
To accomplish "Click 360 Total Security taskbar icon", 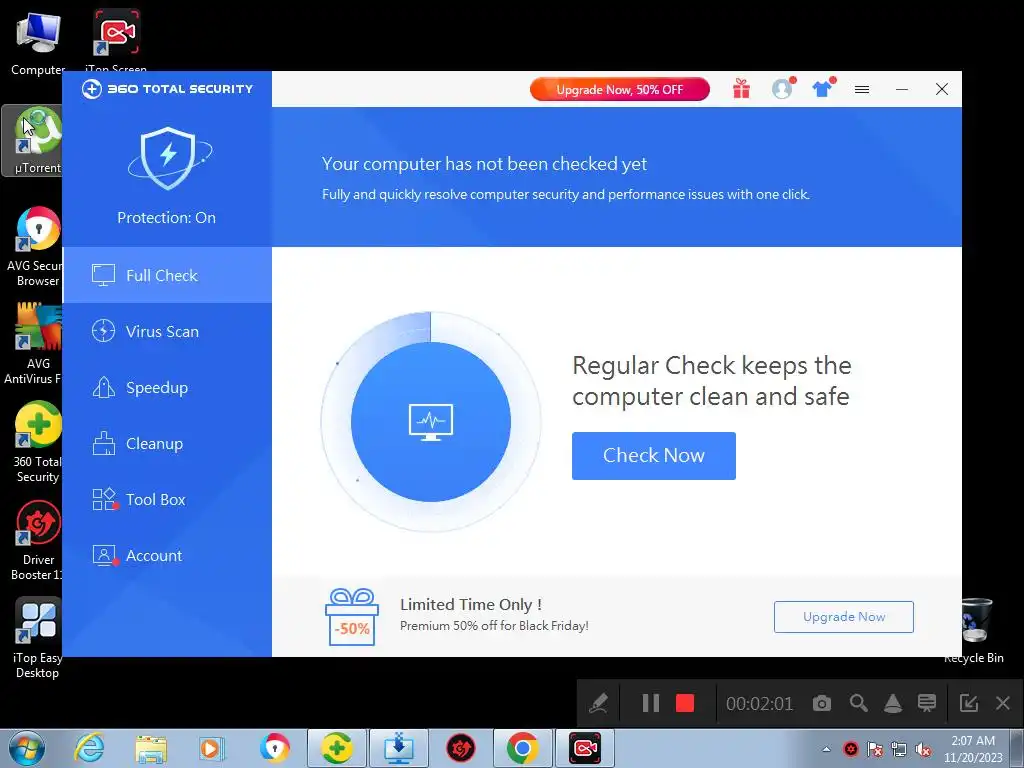I will (336, 748).
